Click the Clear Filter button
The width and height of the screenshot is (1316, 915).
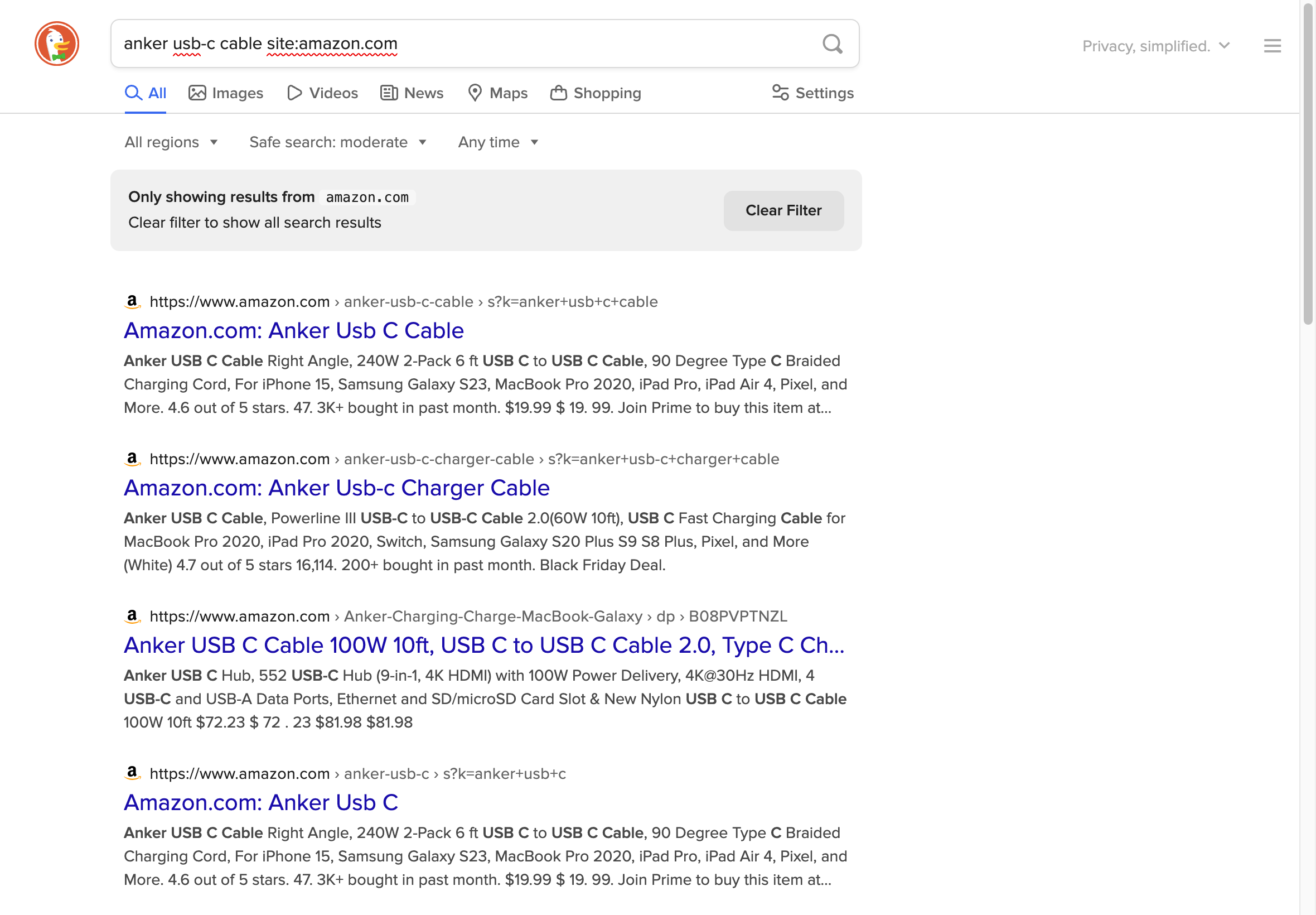[x=783, y=210]
